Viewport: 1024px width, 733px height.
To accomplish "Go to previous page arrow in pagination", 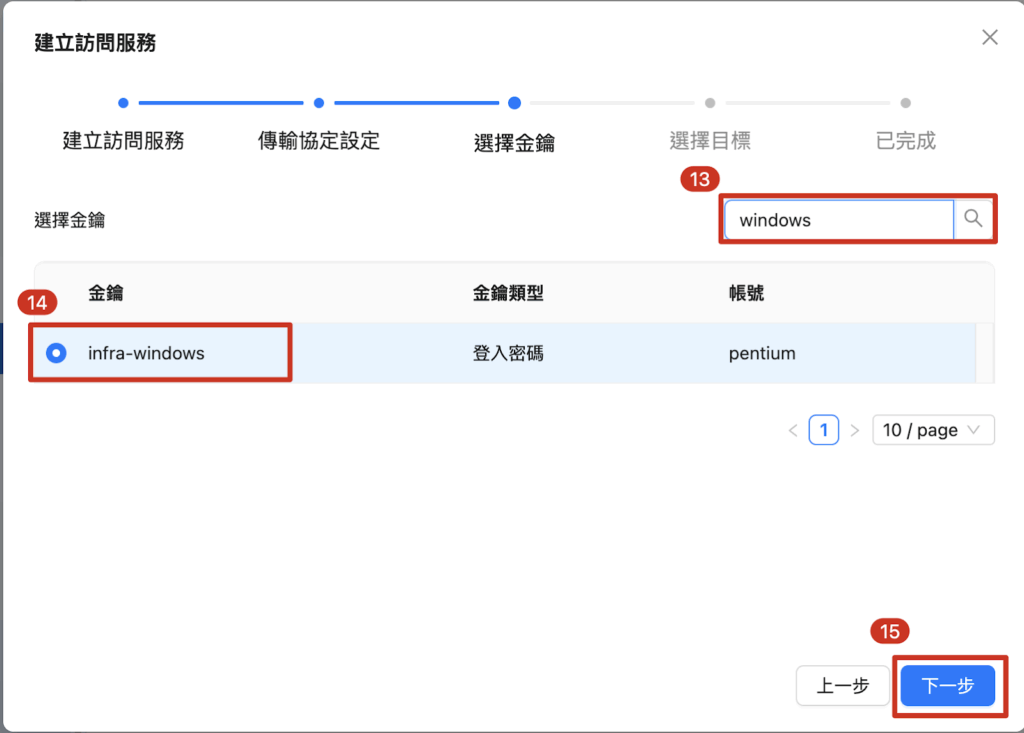I will click(793, 431).
